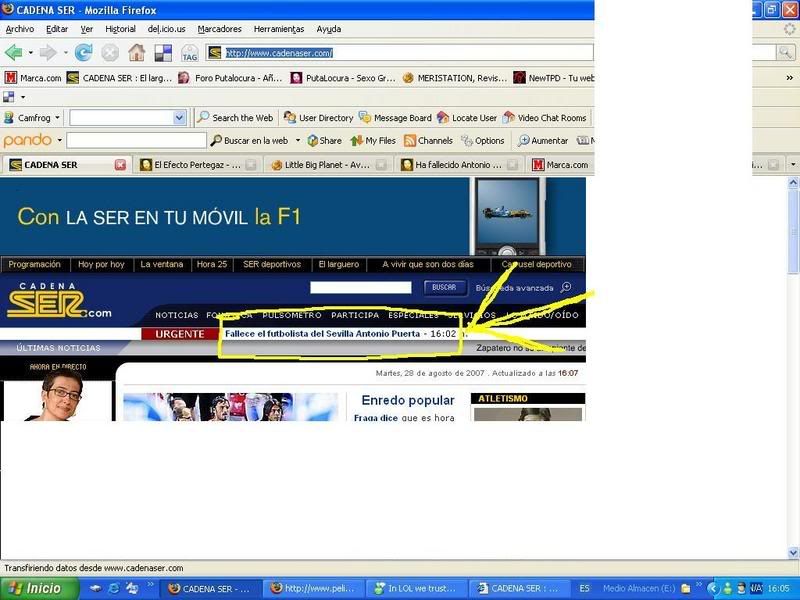This screenshot has height=600, width=800.
Task: Open the Herramientas menu
Action: tap(279, 29)
